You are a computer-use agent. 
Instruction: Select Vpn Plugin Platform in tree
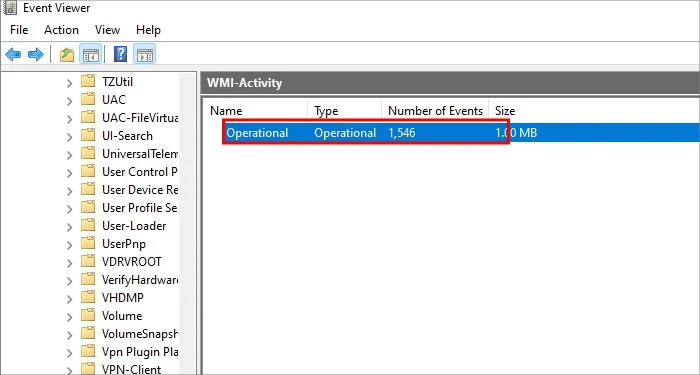pyautogui.click(x=140, y=352)
